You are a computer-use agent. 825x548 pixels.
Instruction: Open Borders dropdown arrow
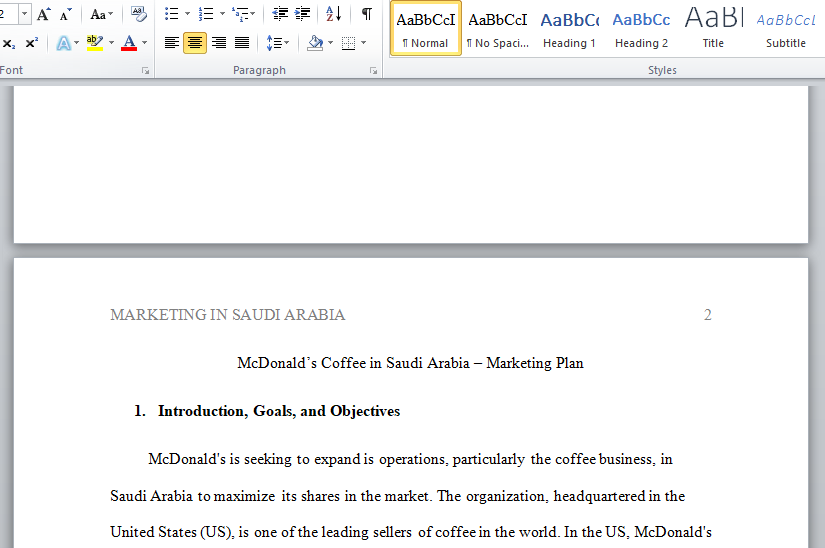[x=364, y=43]
